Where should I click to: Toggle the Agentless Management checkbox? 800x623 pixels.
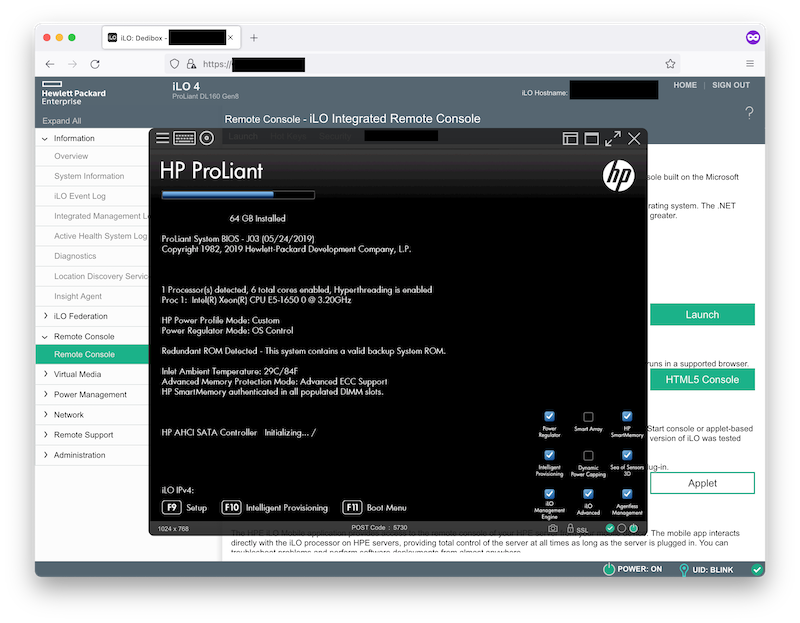coord(627,494)
